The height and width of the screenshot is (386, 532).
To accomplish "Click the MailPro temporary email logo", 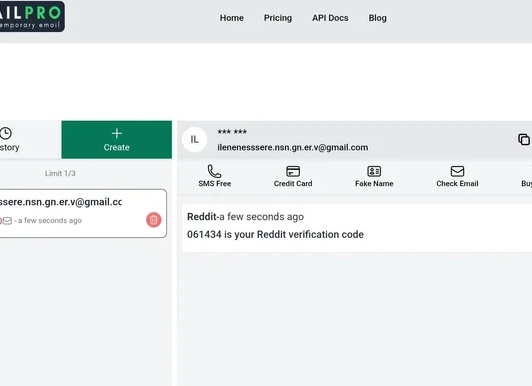I will coord(31,17).
